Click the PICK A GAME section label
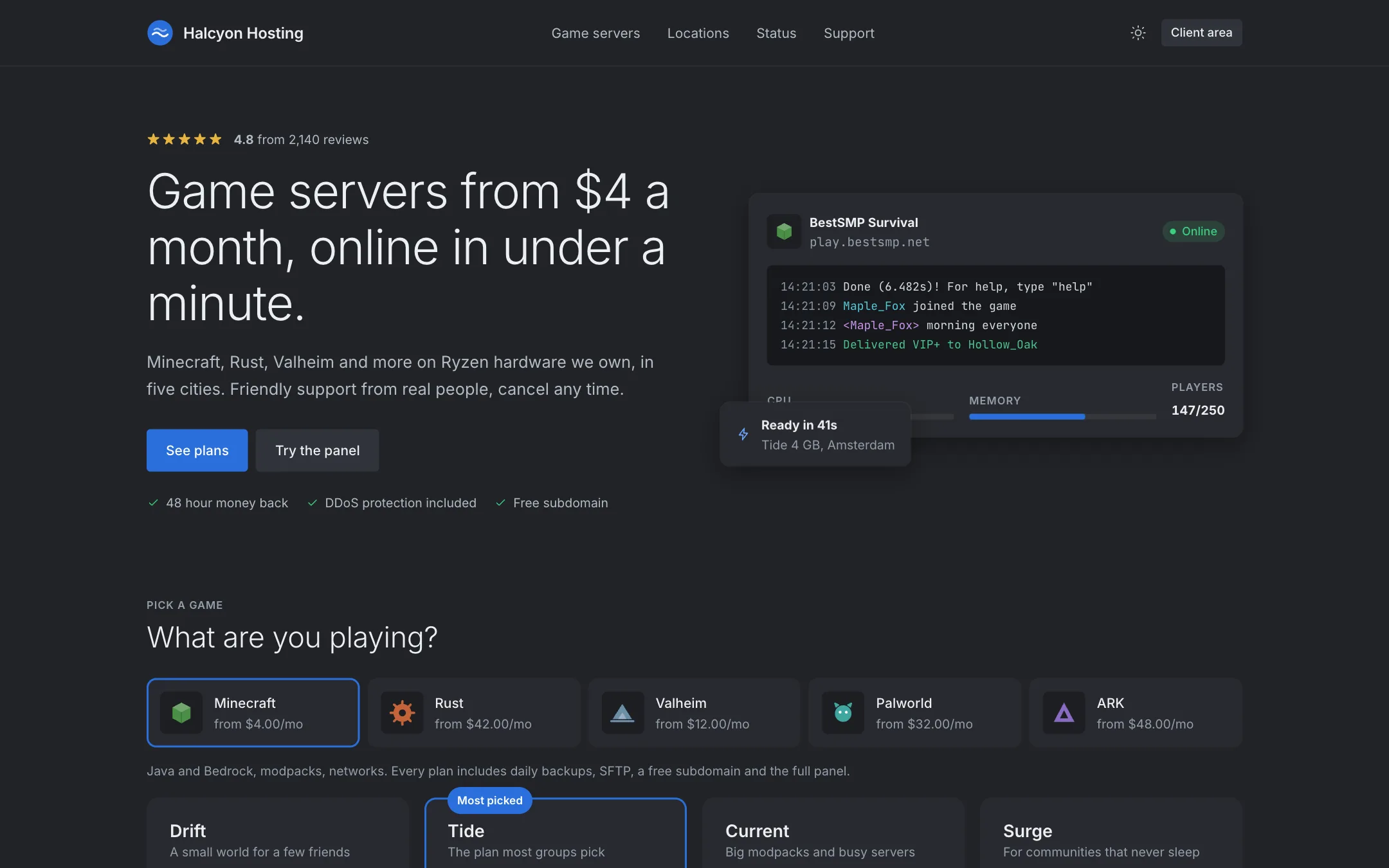Viewport: 1389px width, 868px height. click(x=185, y=605)
